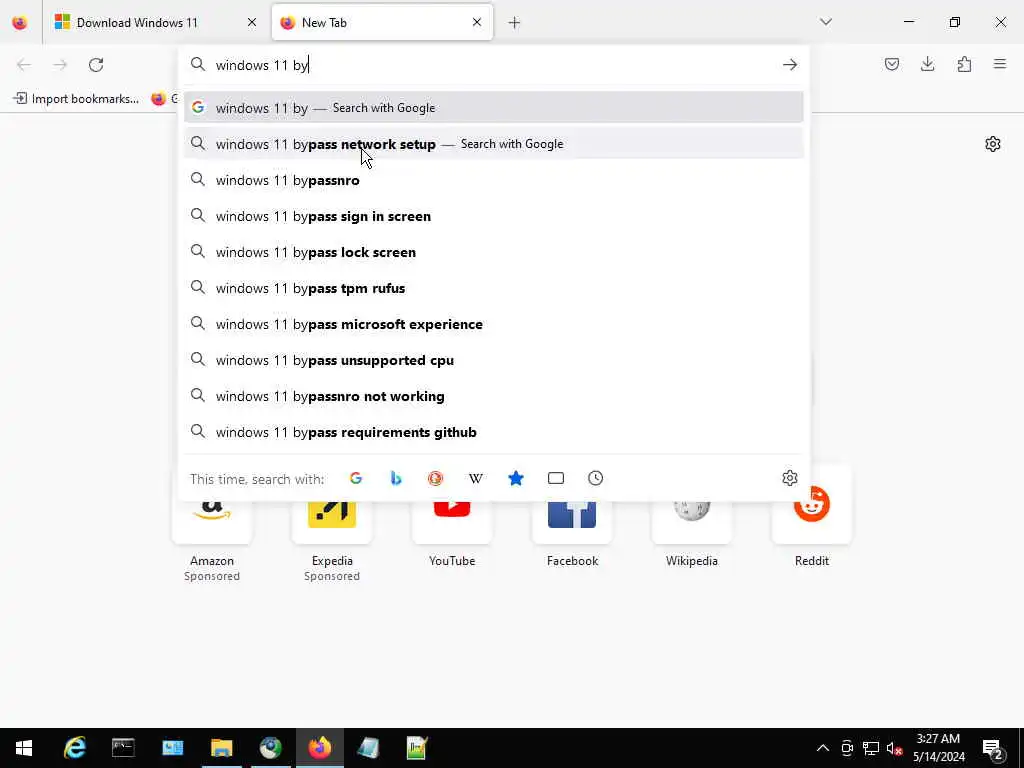Close the Download Windows 11 tab
This screenshot has width=1024, height=768.
click(252, 22)
